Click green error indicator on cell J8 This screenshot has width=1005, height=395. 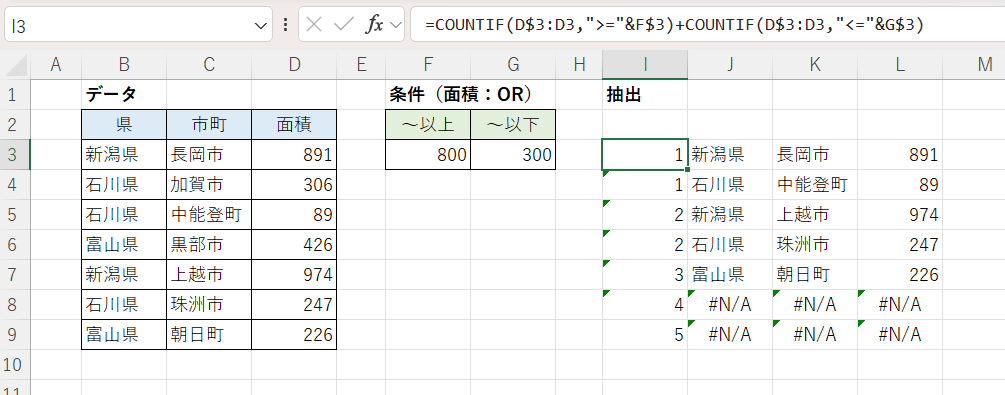coord(692,294)
